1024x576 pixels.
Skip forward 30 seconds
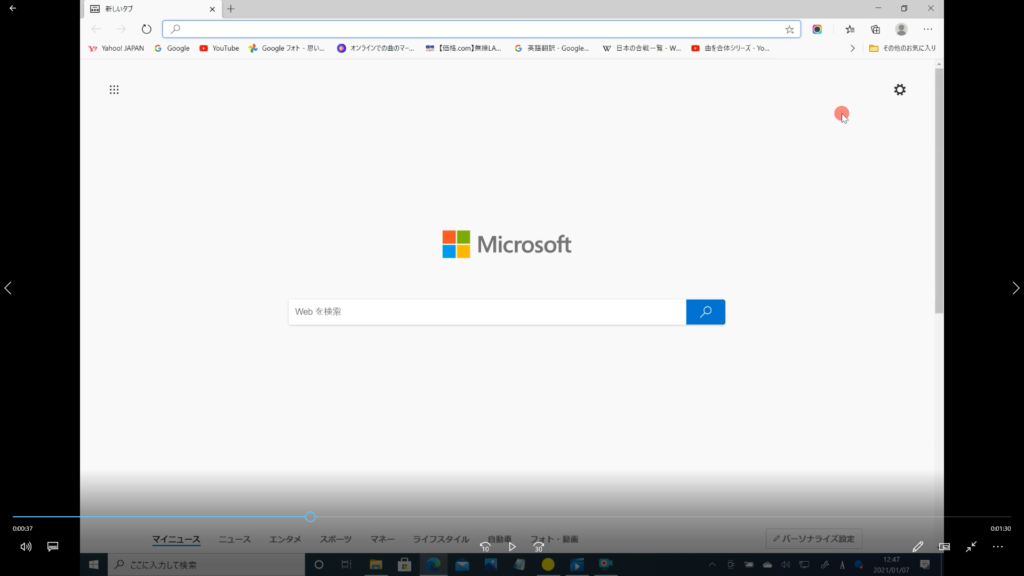click(x=539, y=547)
